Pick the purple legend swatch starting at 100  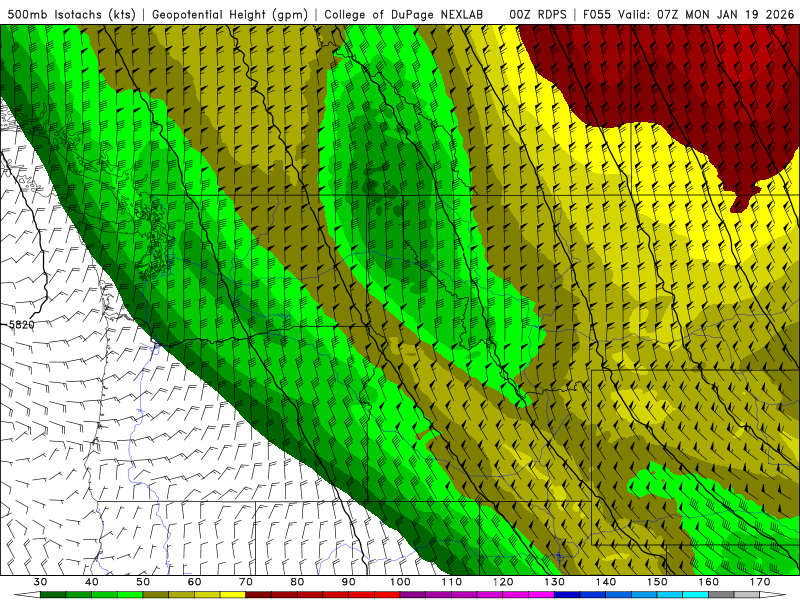413,595
